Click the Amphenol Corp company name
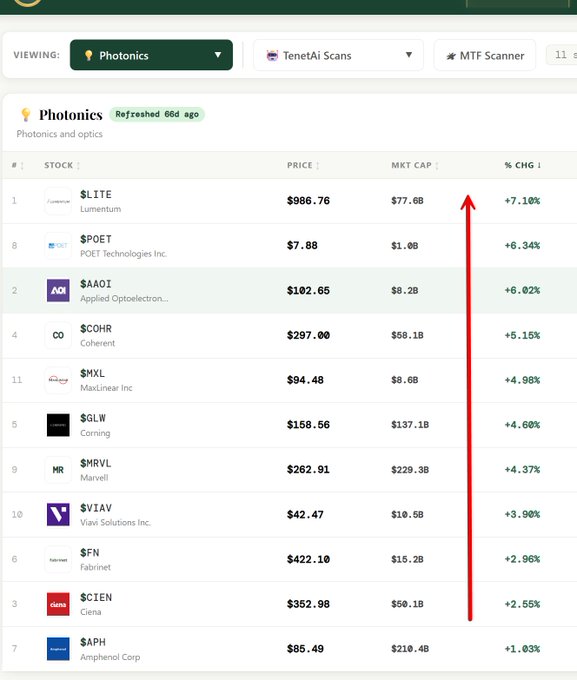Screen dimensions: 577x680 click(110, 657)
